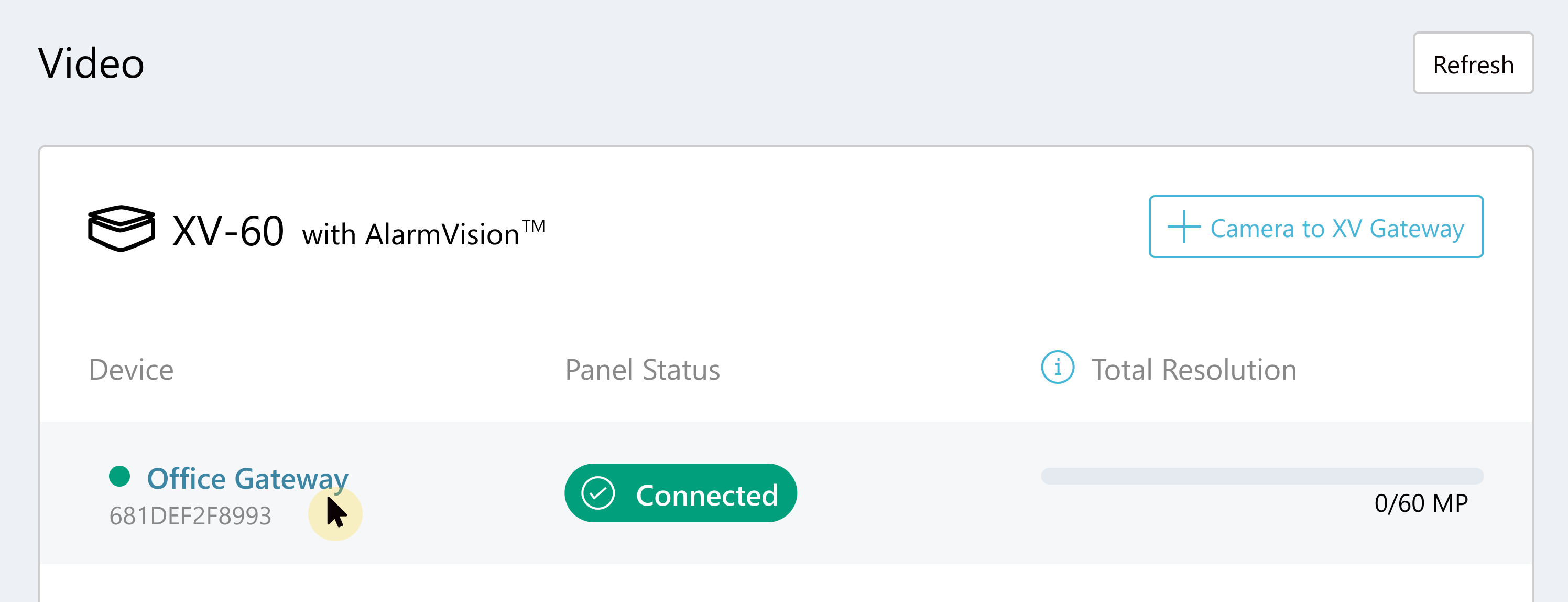Click the Connected panel status badge
Viewport: 1568px width, 602px height.
680,493
